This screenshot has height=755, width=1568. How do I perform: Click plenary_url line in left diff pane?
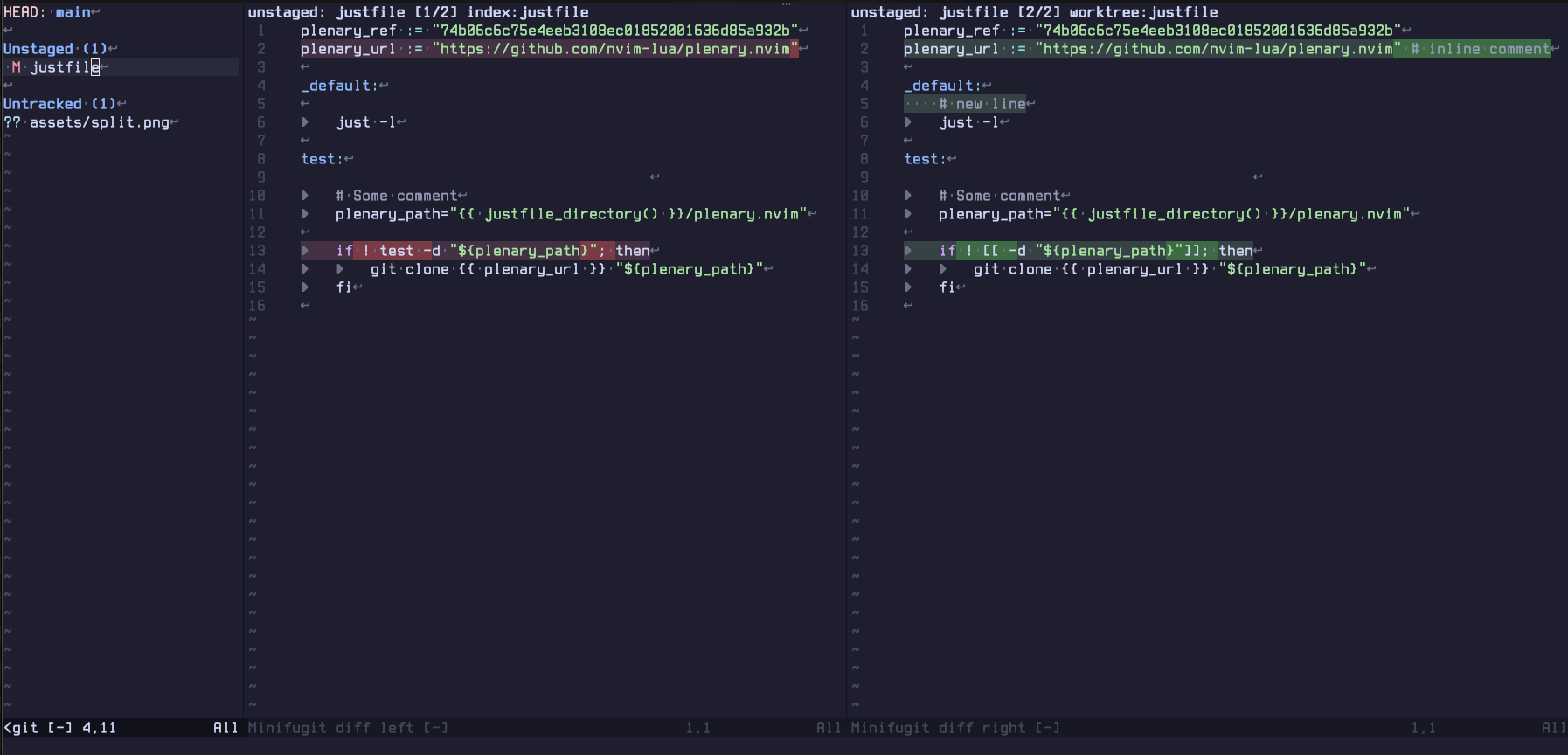tap(550, 49)
